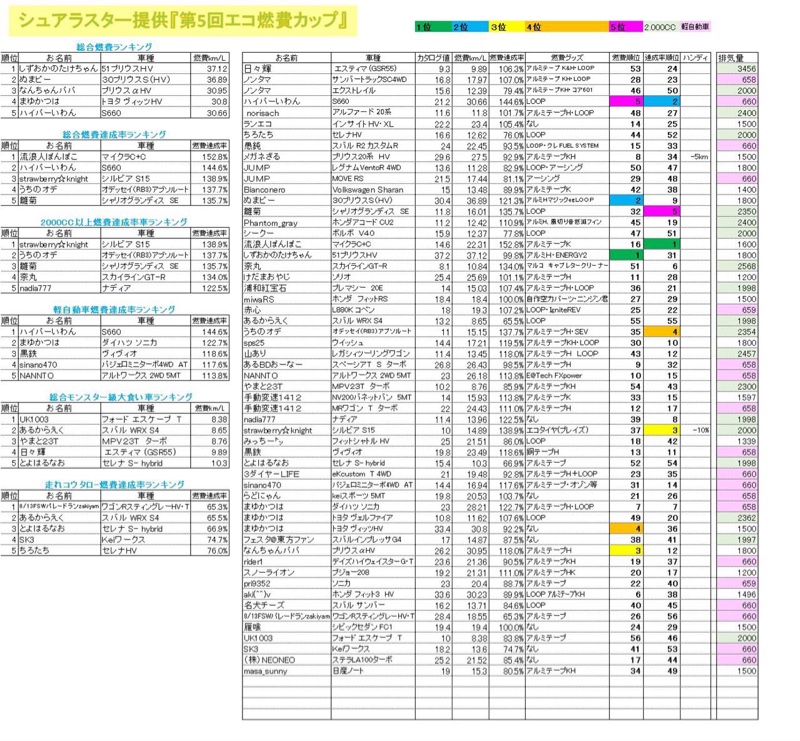The height and width of the screenshot is (741, 800).
Task: Select the ランエコ name cell
Action: click(x=287, y=124)
